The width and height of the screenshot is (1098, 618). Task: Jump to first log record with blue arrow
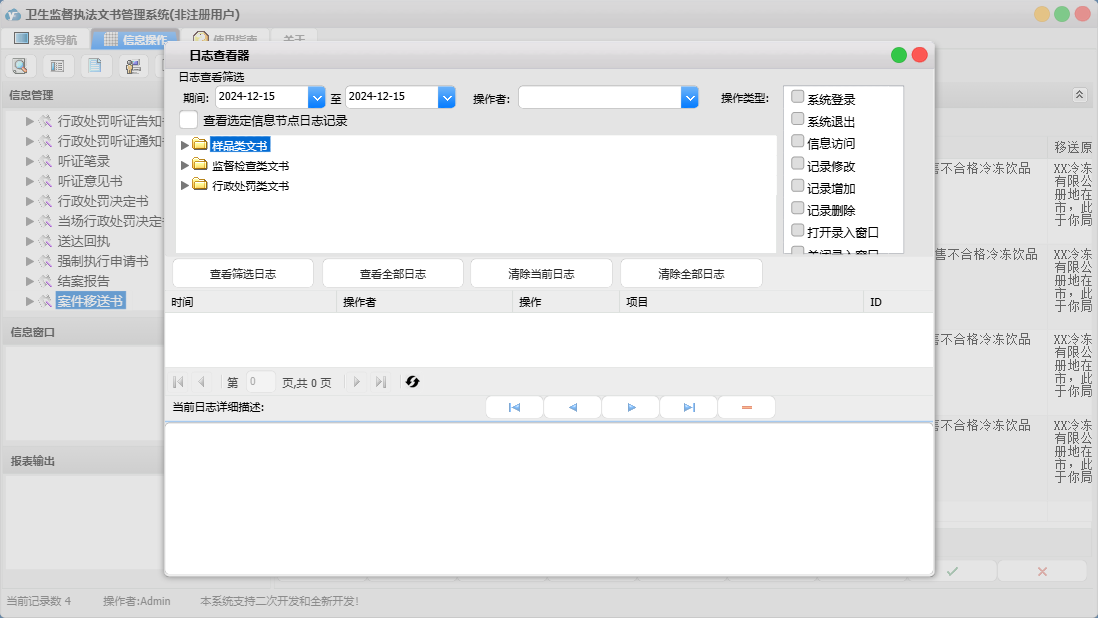[x=514, y=408]
